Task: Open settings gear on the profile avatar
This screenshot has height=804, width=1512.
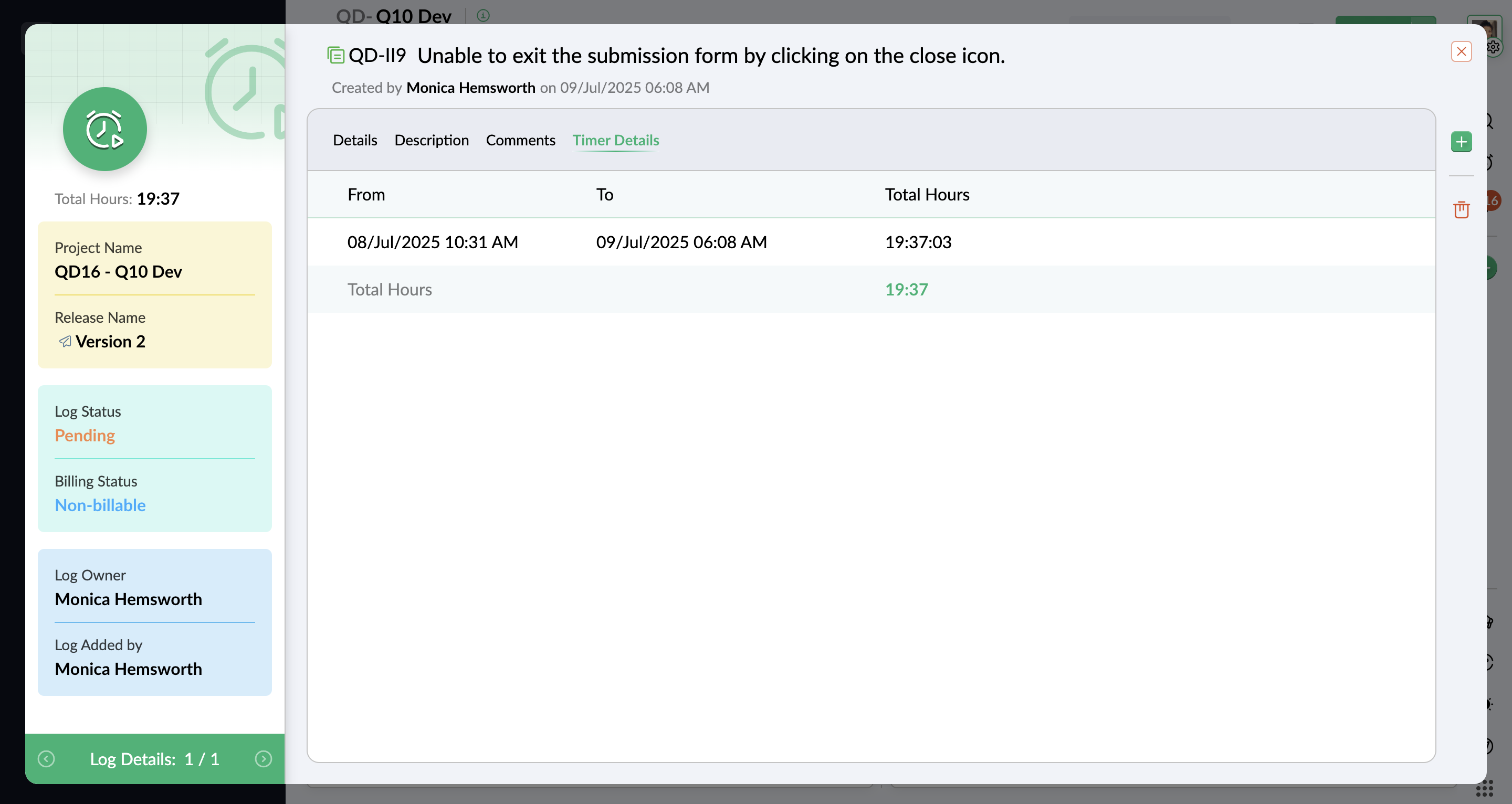Action: coord(1493,47)
